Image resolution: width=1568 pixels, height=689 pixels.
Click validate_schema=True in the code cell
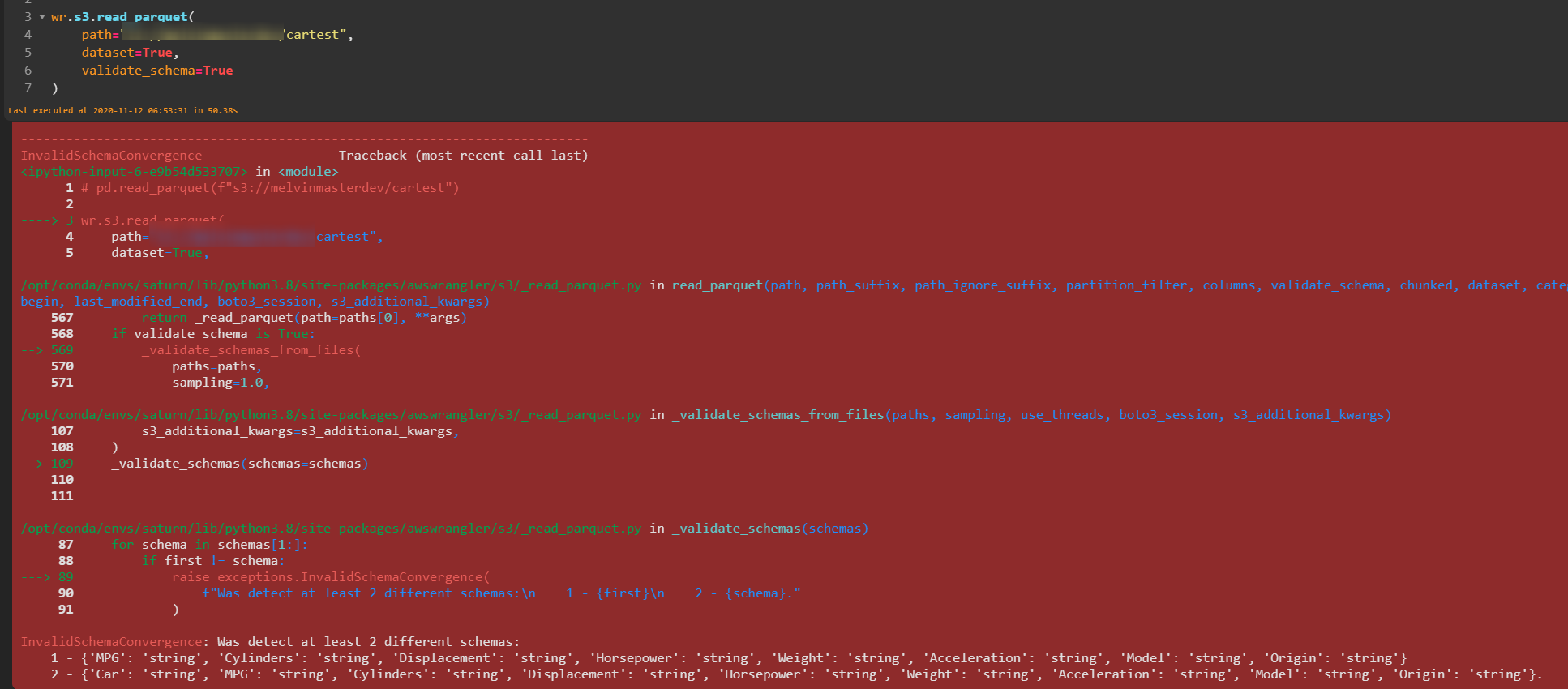(157, 71)
